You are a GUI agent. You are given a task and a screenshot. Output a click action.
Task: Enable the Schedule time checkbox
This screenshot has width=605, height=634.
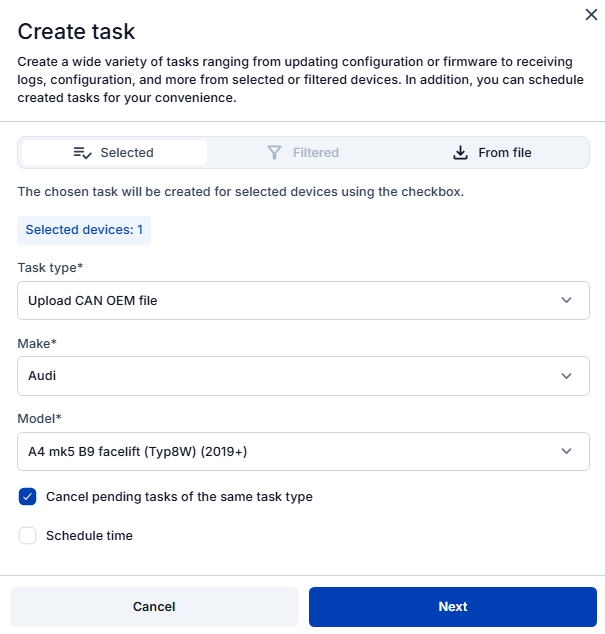pos(28,536)
